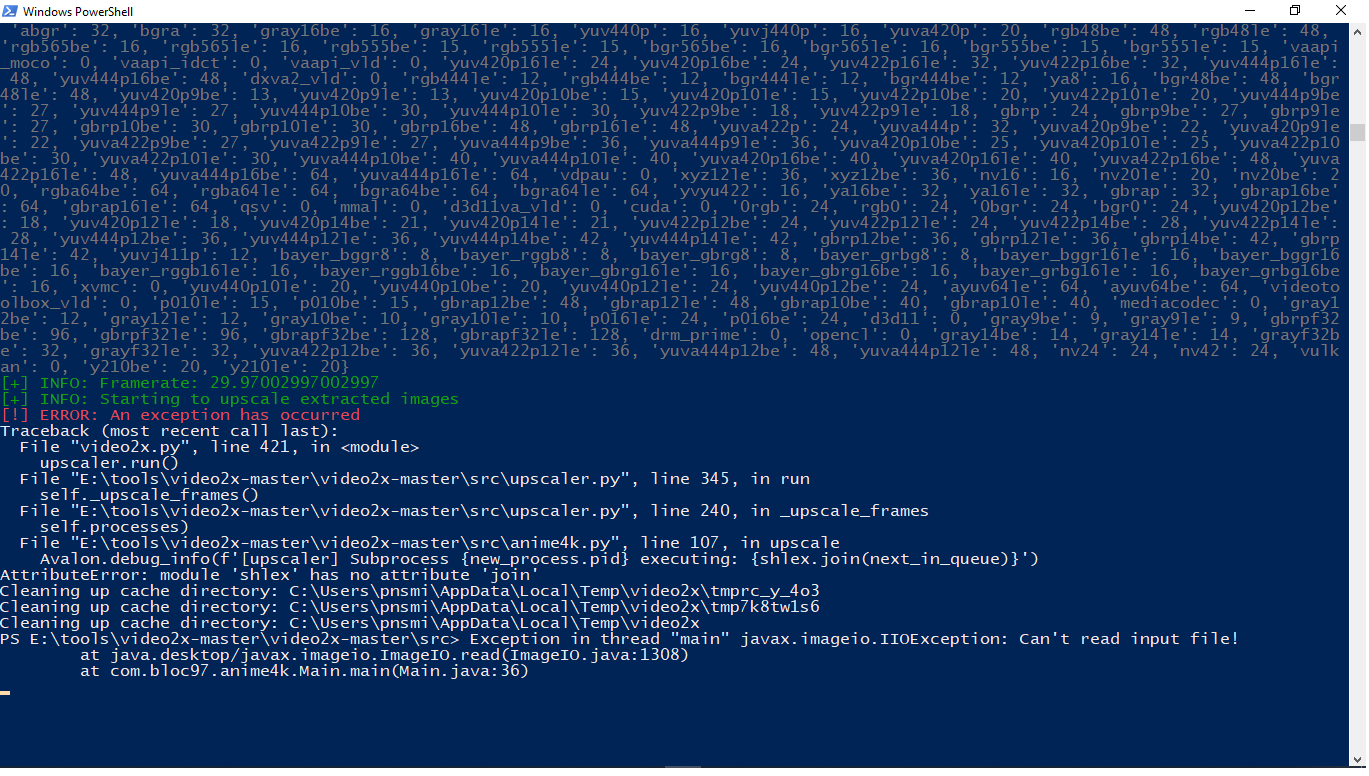Maximize the PowerShell window
Image resolution: width=1369 pixels, height=776 pixels.
click(1293, 11)
